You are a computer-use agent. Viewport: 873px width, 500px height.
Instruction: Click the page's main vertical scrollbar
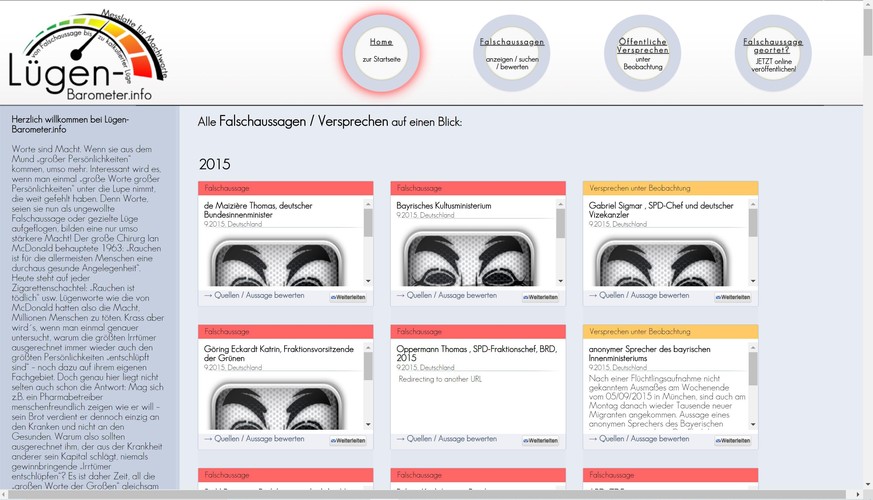(866, 250)
